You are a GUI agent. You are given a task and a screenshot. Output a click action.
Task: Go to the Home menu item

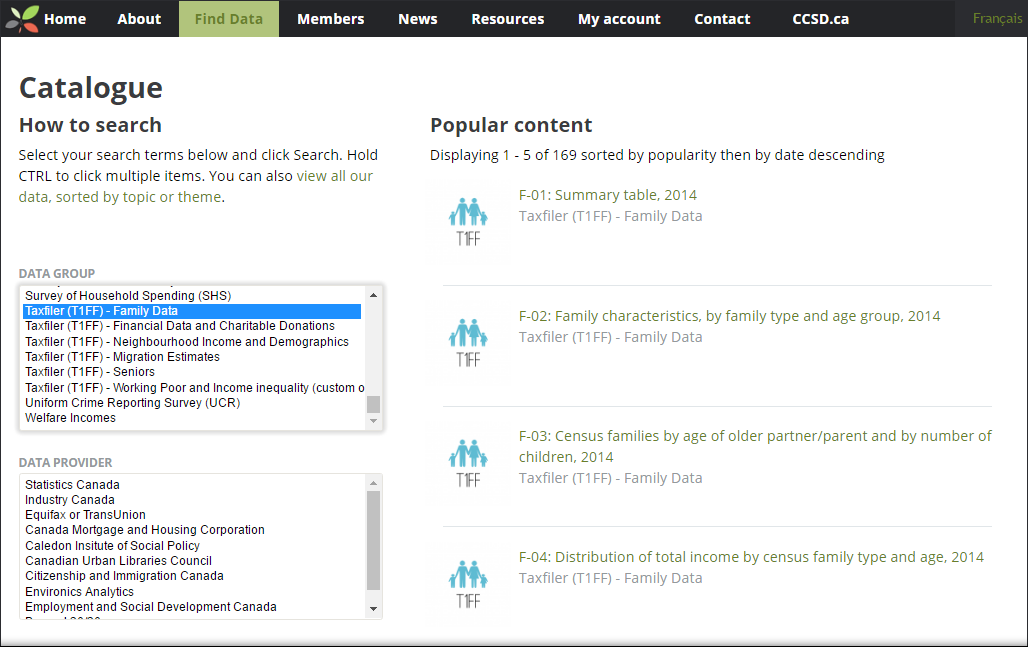65,19
